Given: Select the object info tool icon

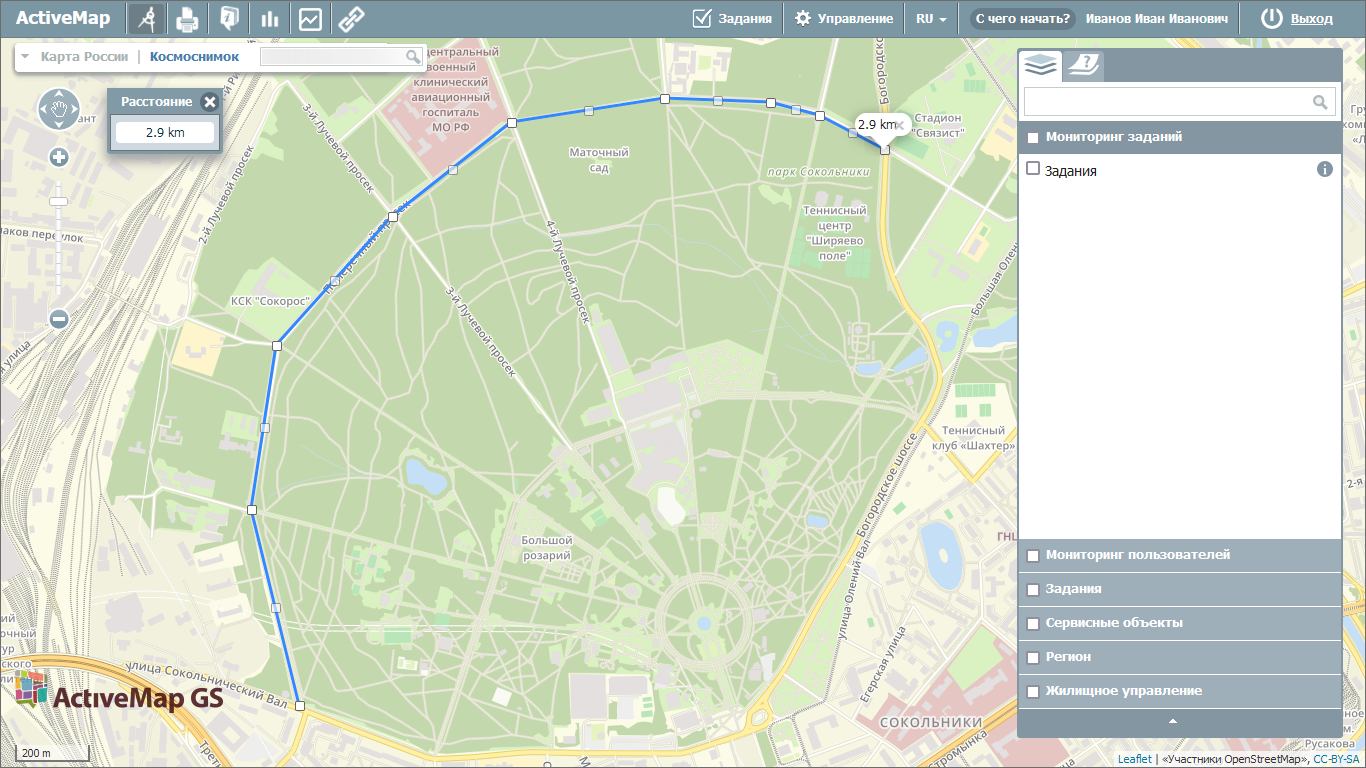Looking at the screenshot, I should pyautogui.click(x=229, y=19).
